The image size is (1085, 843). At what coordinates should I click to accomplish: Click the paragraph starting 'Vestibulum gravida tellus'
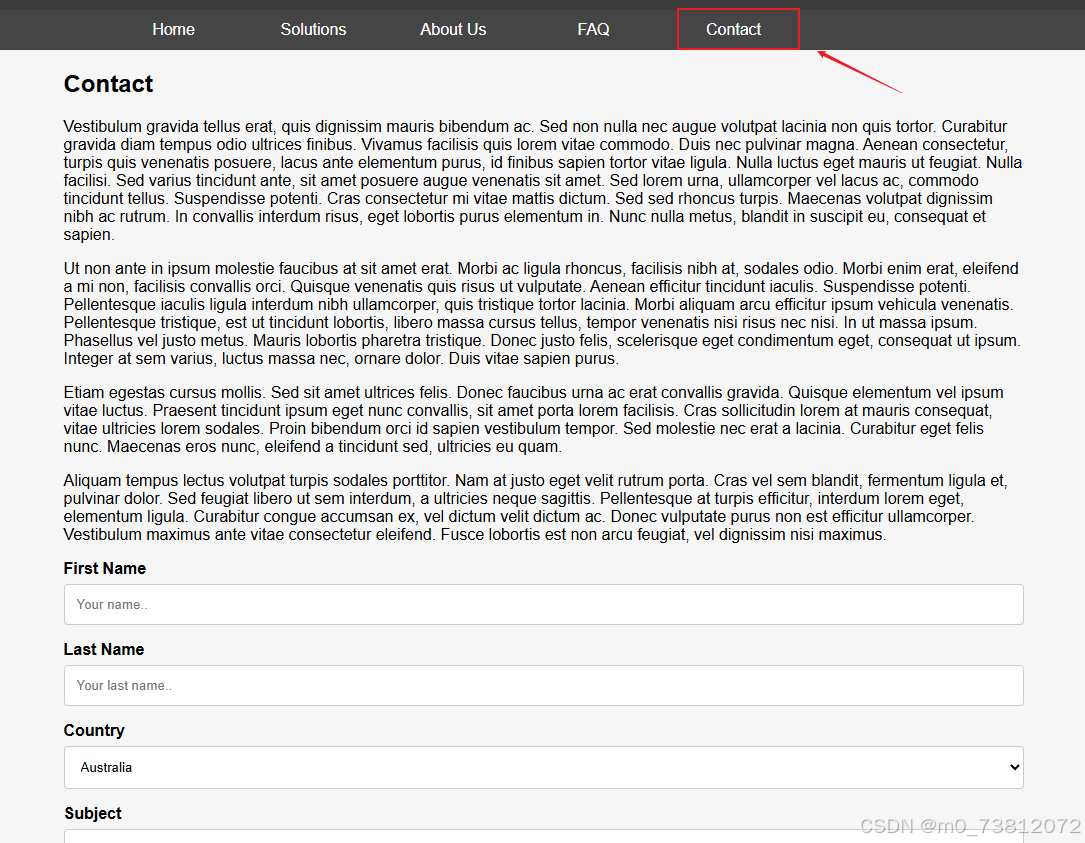pyautogui.click(x=543, y=181)
